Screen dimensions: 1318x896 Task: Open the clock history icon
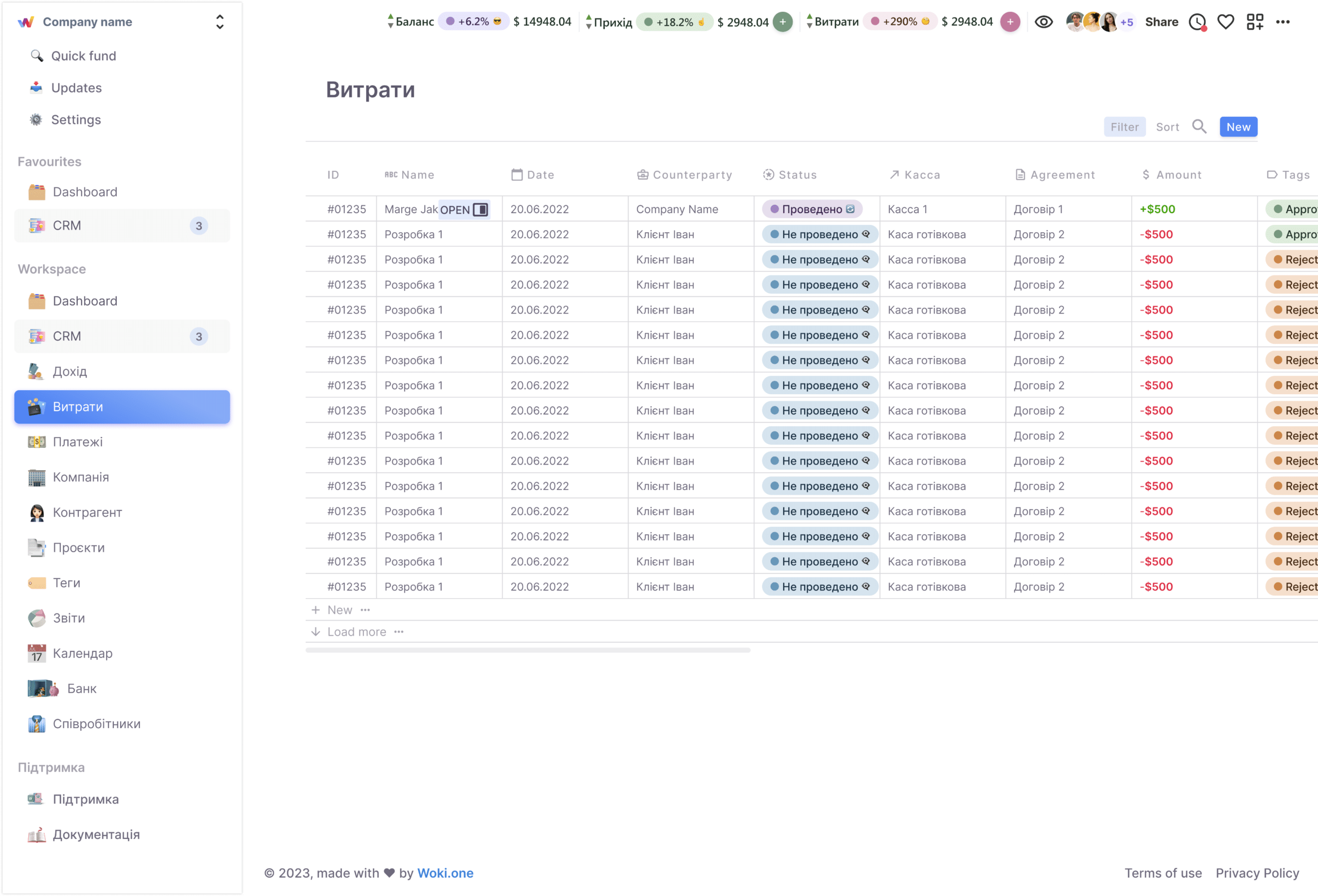1197,22
